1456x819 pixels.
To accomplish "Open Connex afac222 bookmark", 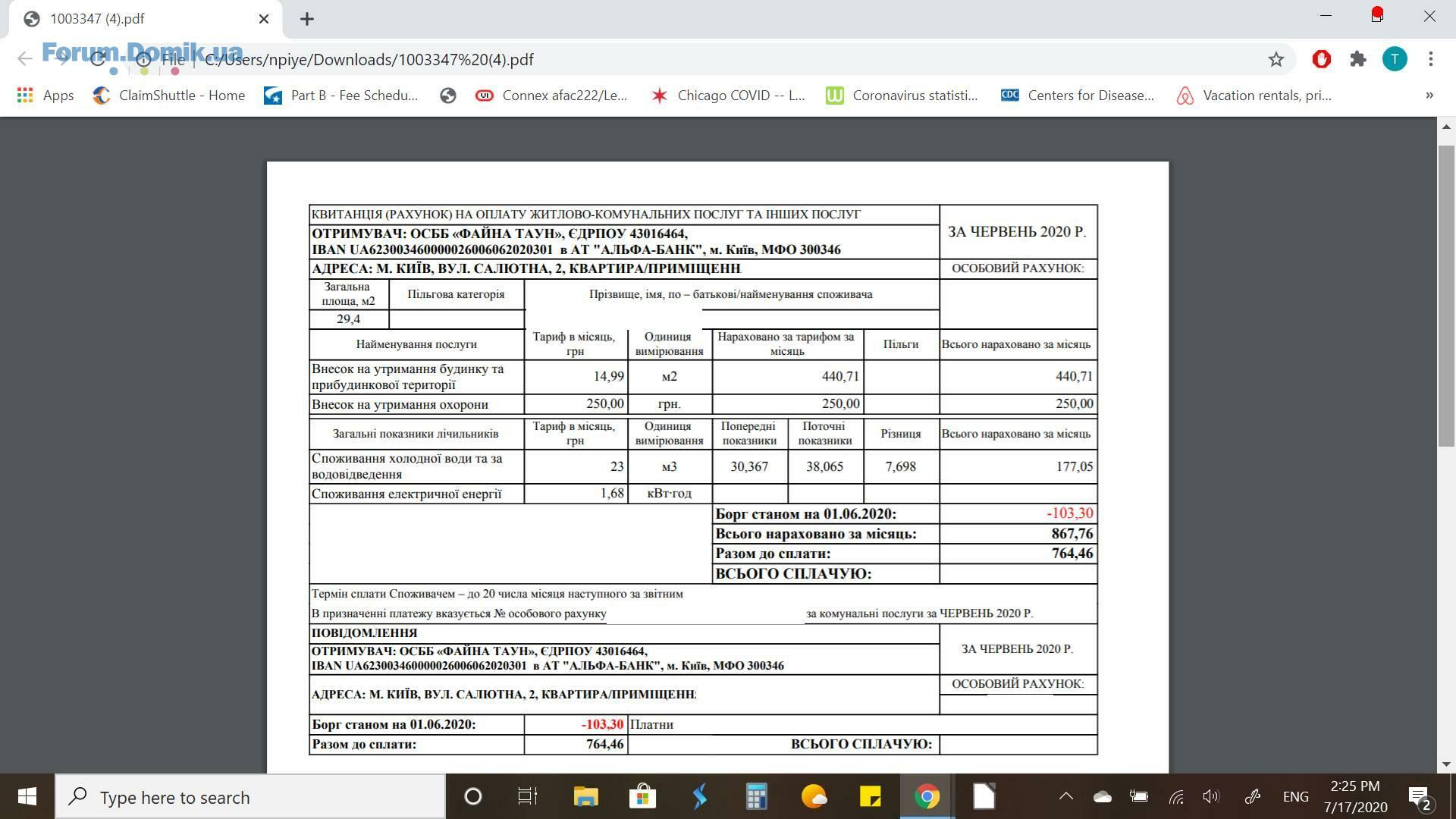I will pyautogui.click(x=551, y=96).
